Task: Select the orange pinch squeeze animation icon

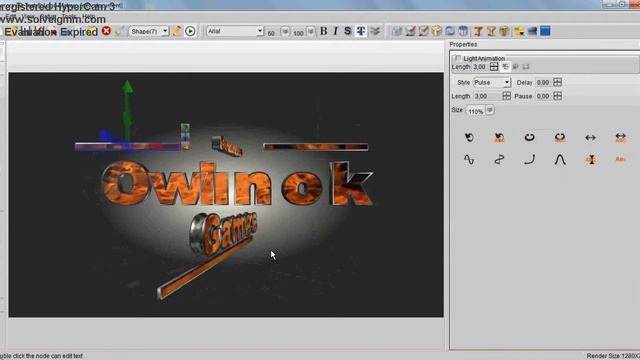Action: click(x=590, y=160)
